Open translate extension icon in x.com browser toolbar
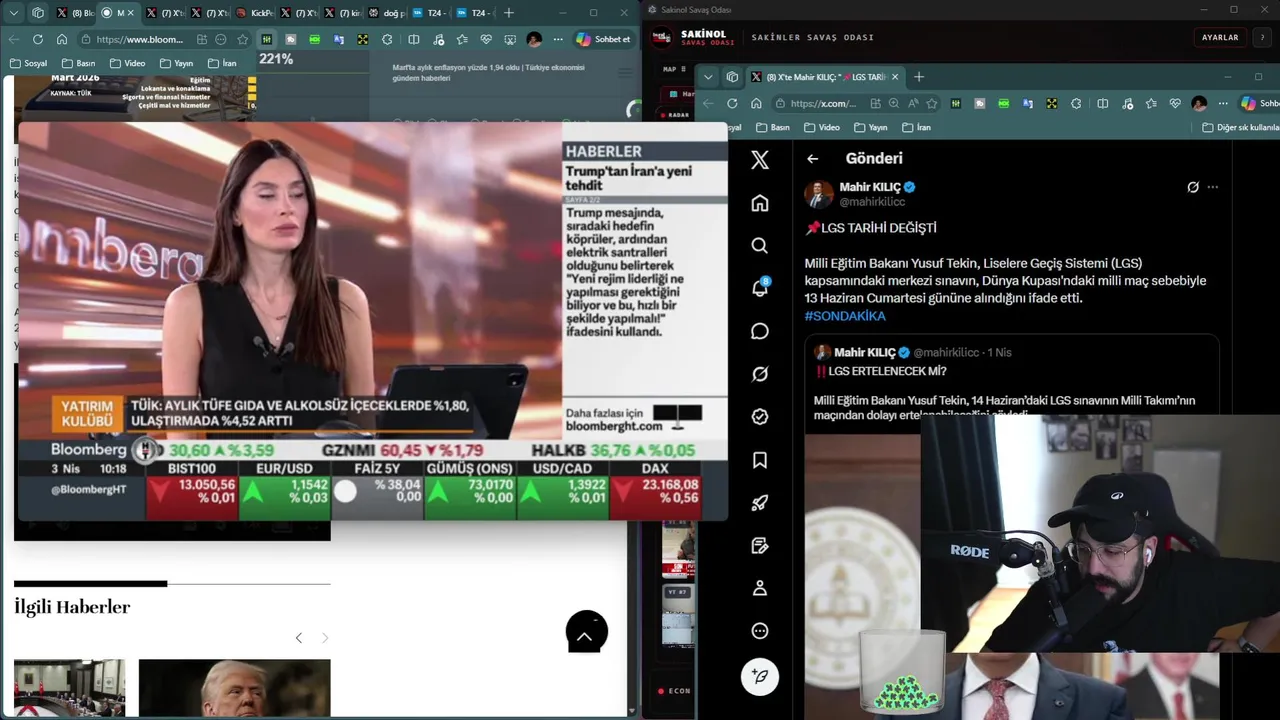Image resolution: width=1280 pixels, height=720 pixels. (x=1027, y=103)
